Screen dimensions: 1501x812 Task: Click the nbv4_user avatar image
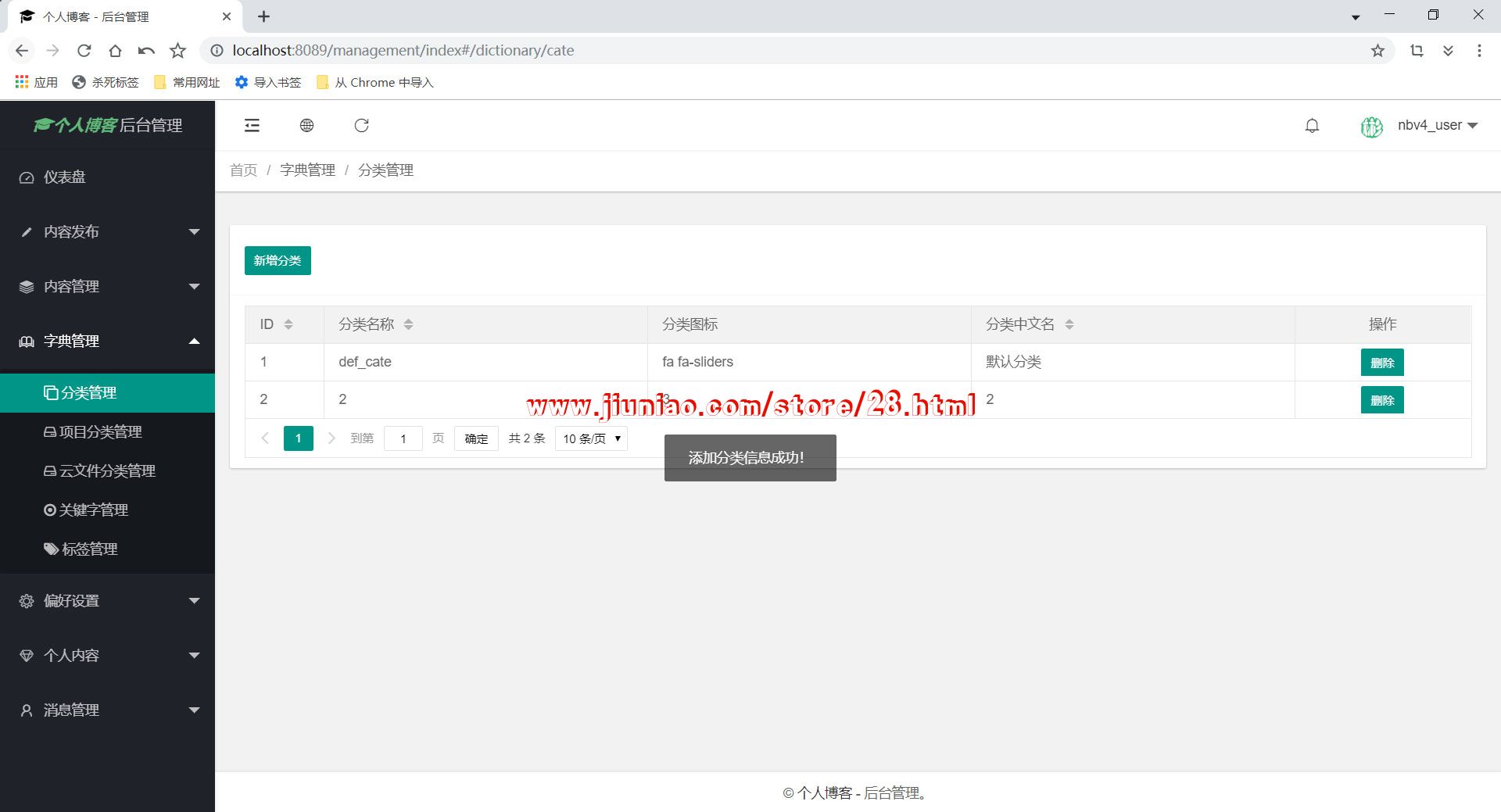coord(1371,126)
